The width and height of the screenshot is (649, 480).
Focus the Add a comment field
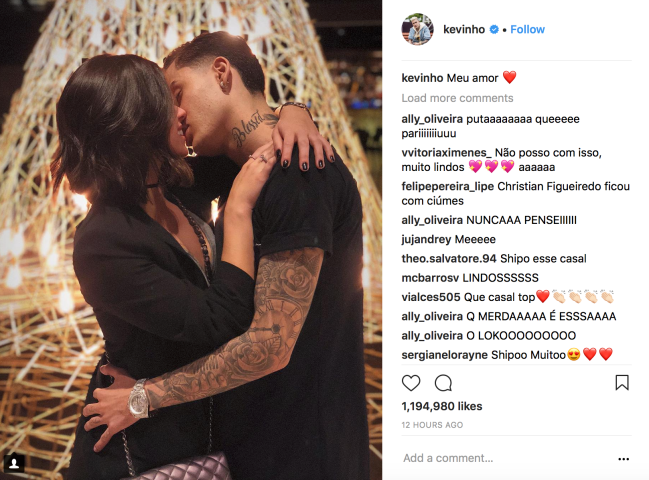point(507,458)
